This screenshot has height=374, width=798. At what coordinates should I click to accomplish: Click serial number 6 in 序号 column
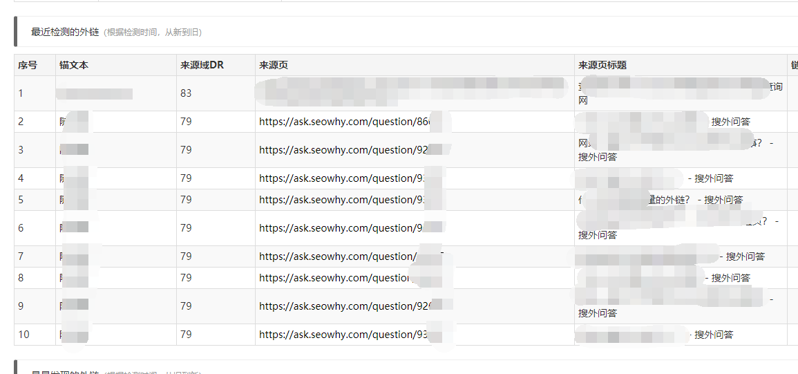coord(21,228)
